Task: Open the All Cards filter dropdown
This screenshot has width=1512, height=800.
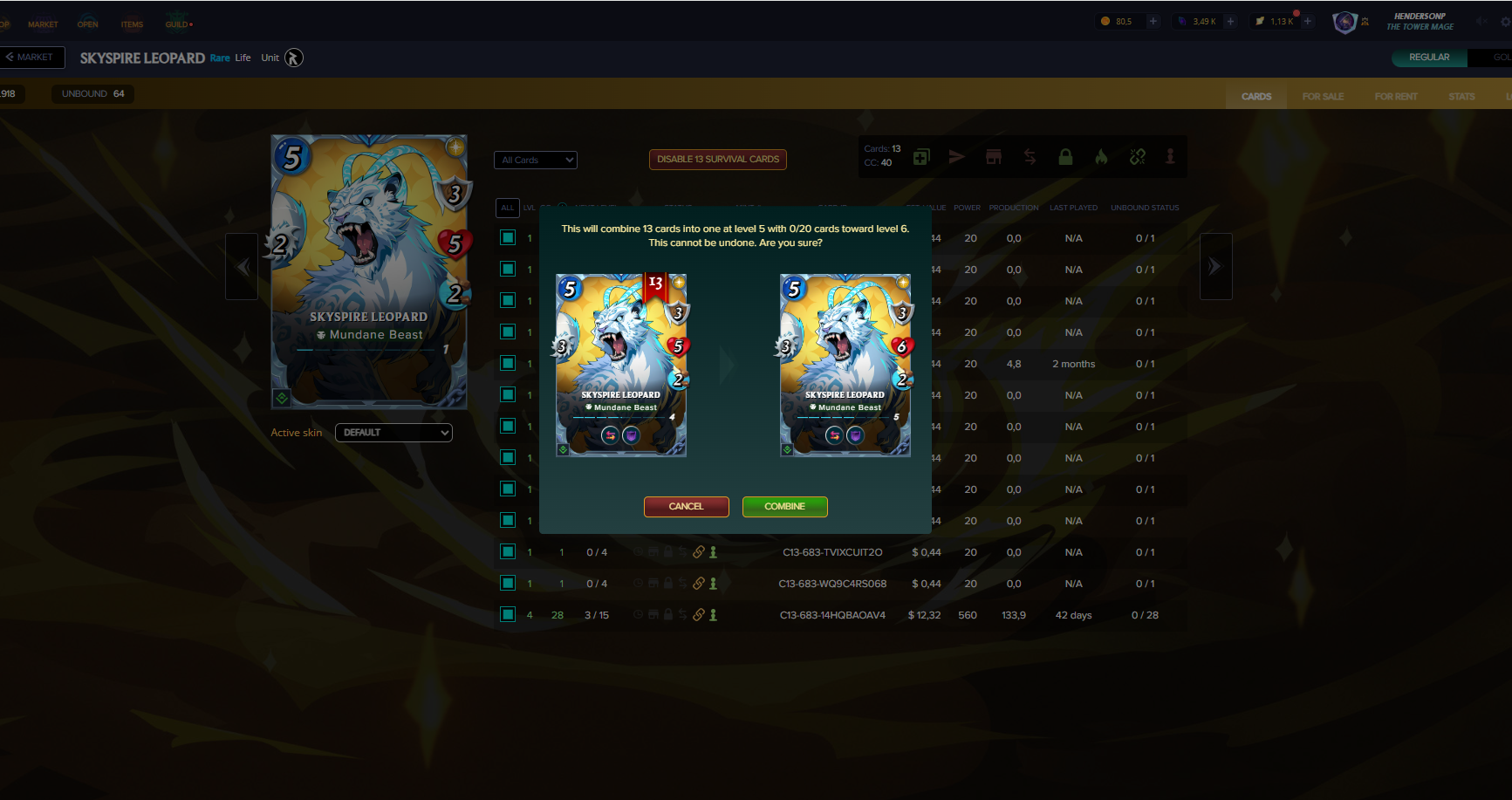Action: click(x=536, y=160)
